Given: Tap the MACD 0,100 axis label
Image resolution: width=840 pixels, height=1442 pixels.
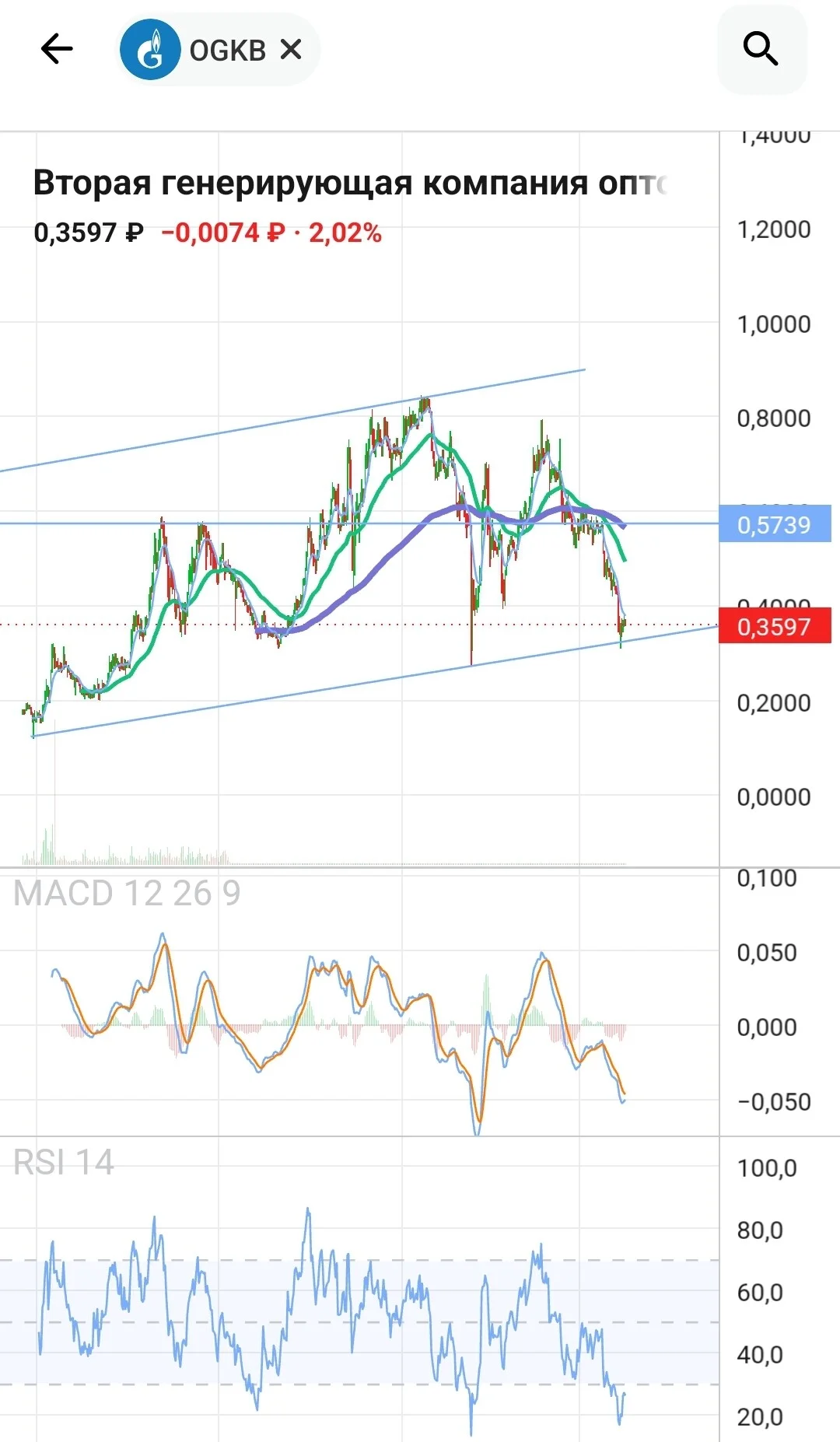Looking at the screenshot, I should 767,878.
